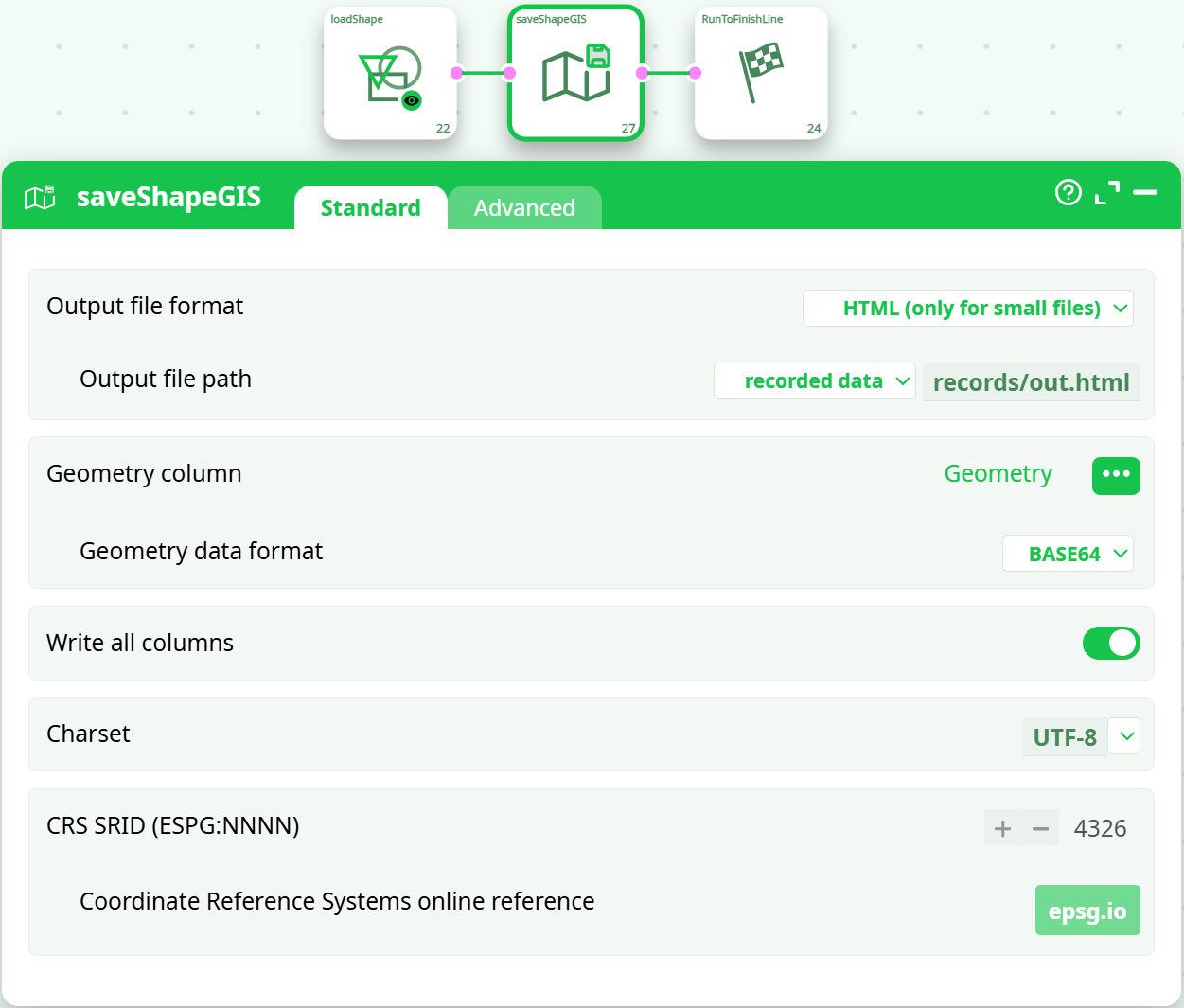Switch to the Advanced tab
Viewport: 1184px width, 1008px height.
point(524,208)
